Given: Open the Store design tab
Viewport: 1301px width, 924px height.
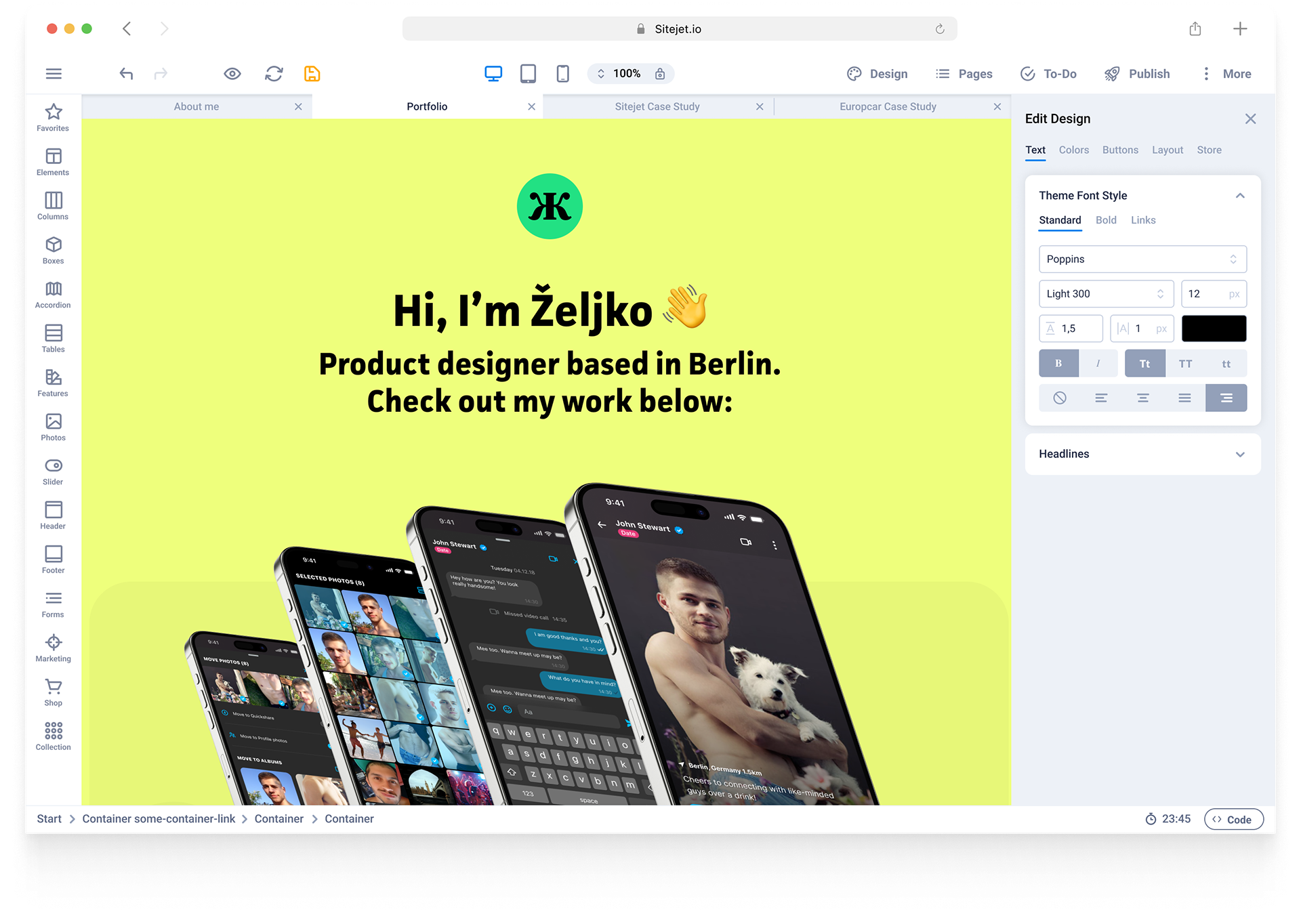Looking at the screenshot, I should tap(1209, 150).
